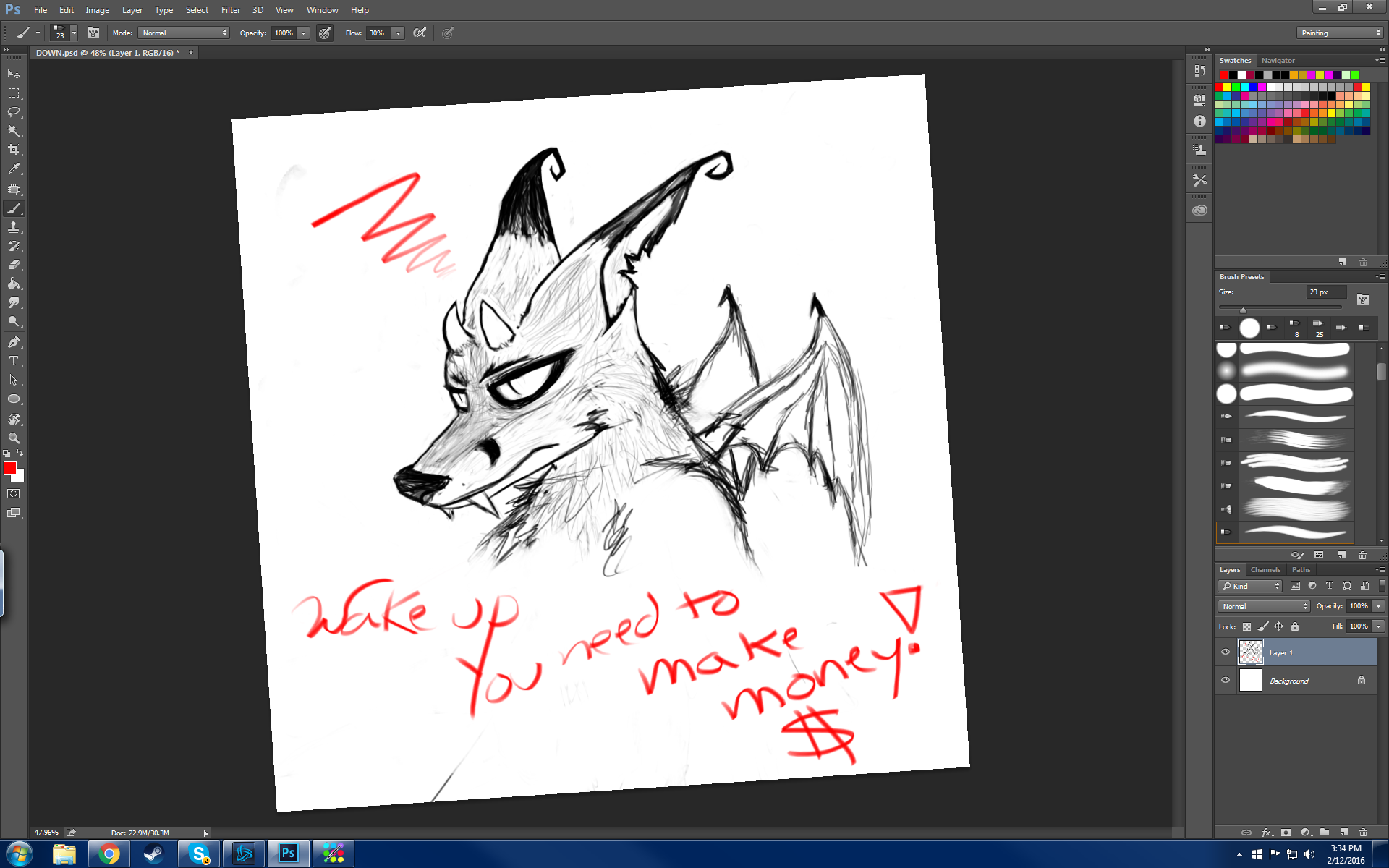Select the Eraser tool
Screen dimensions: 1389x868
click(14, 265)
